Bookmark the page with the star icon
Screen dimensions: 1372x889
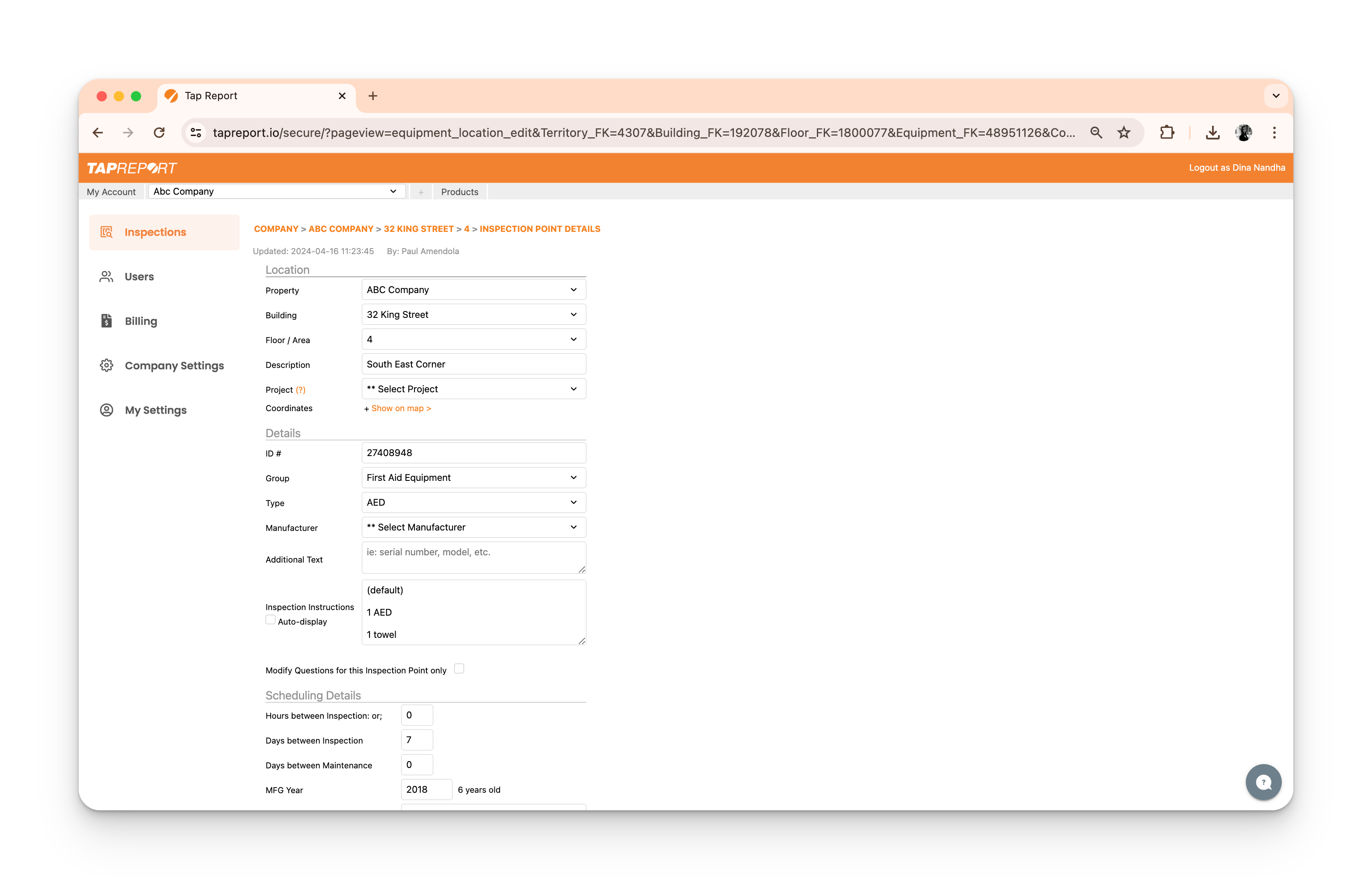coord(1124,133)
